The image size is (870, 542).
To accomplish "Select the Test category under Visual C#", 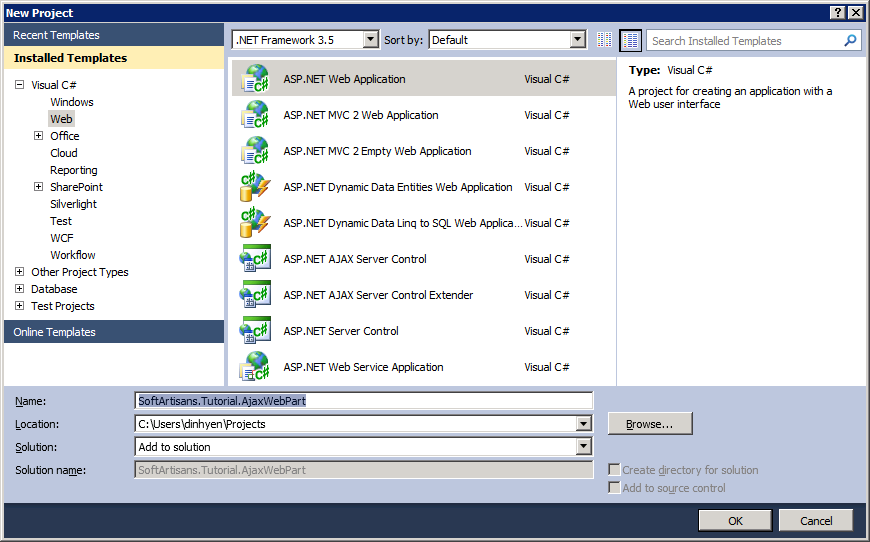I will pyautogui.click(x=61, y=221).
